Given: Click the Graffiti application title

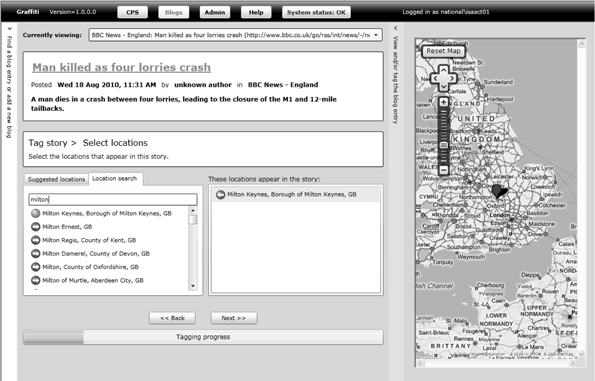Looking at the screenshot, I should coord(28,12).
